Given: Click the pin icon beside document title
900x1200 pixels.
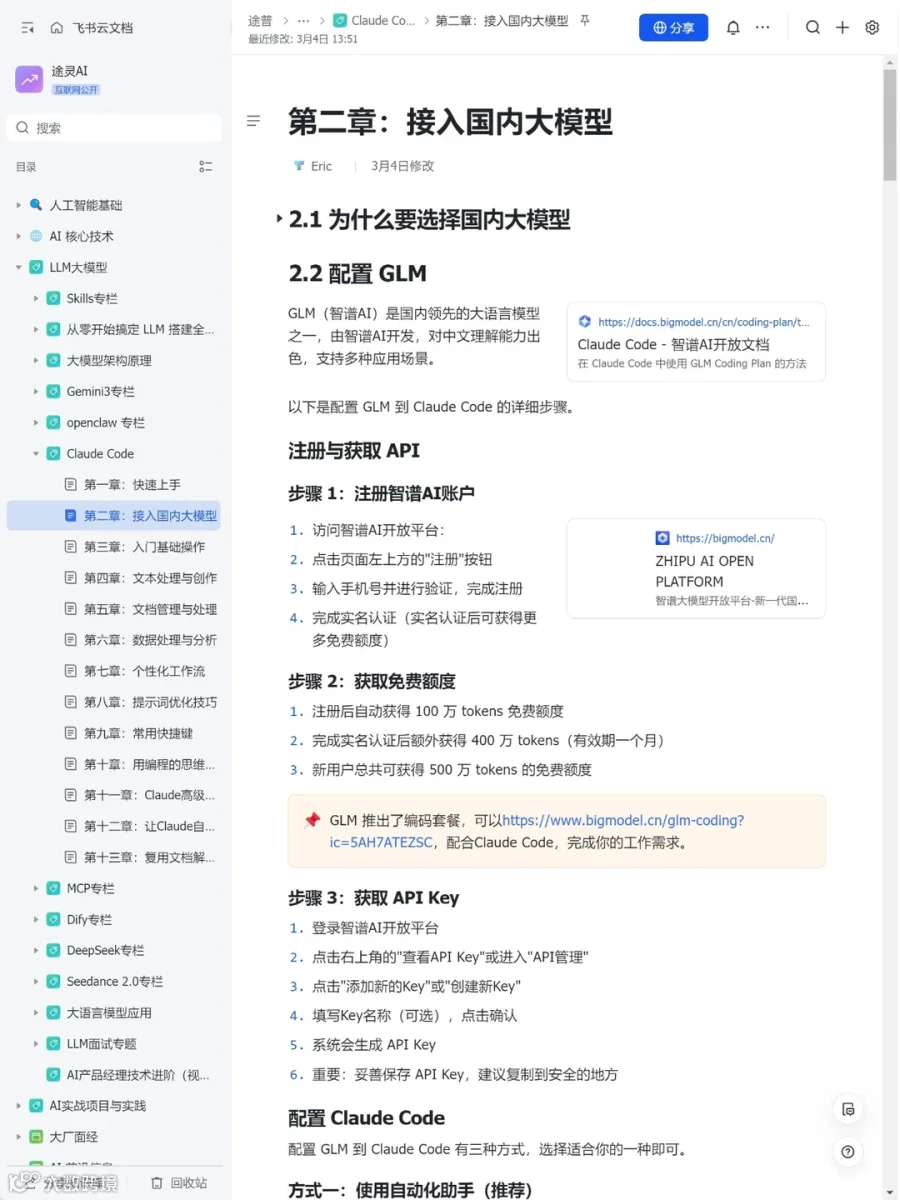Looking at the screenshot, I should tap(585, 20).
